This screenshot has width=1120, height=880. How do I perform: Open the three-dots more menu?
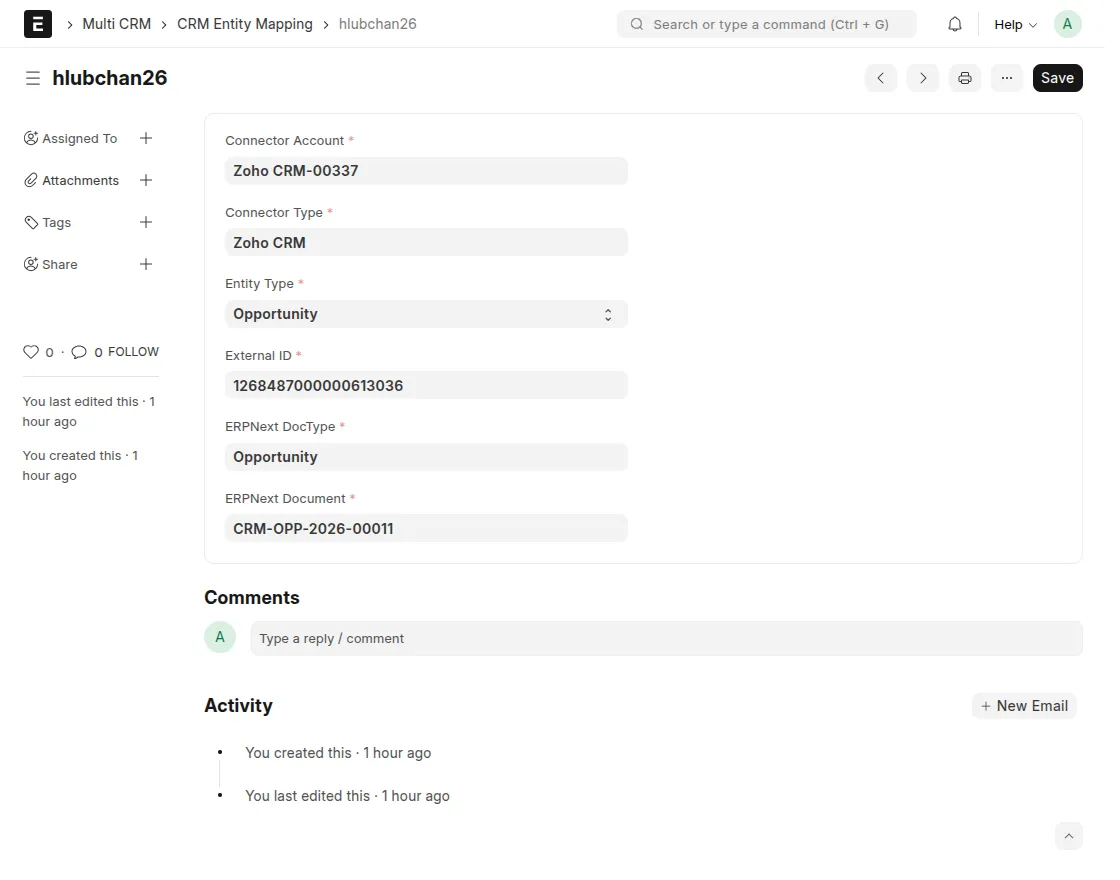(x=1007, y=78)
